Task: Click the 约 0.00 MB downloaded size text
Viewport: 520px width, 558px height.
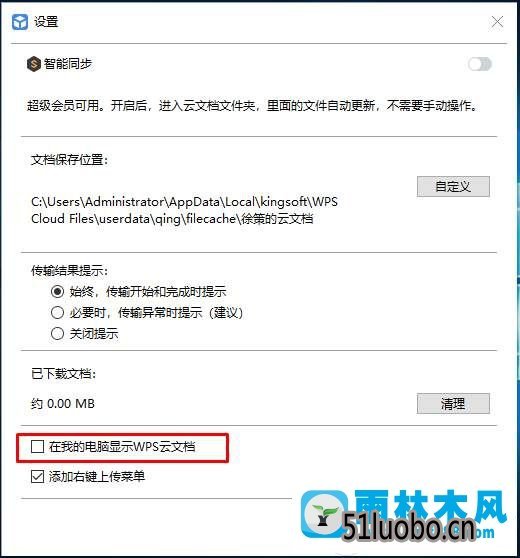Action: point(63,404)
